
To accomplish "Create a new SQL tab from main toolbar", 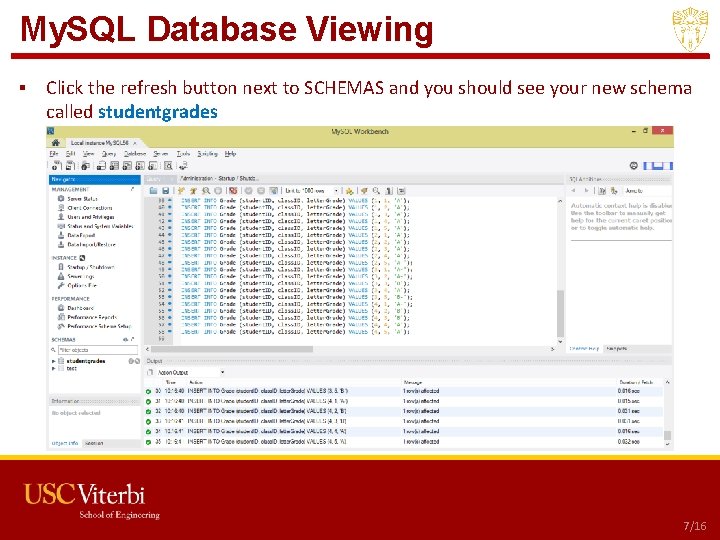I will click(x=56, y=166).
